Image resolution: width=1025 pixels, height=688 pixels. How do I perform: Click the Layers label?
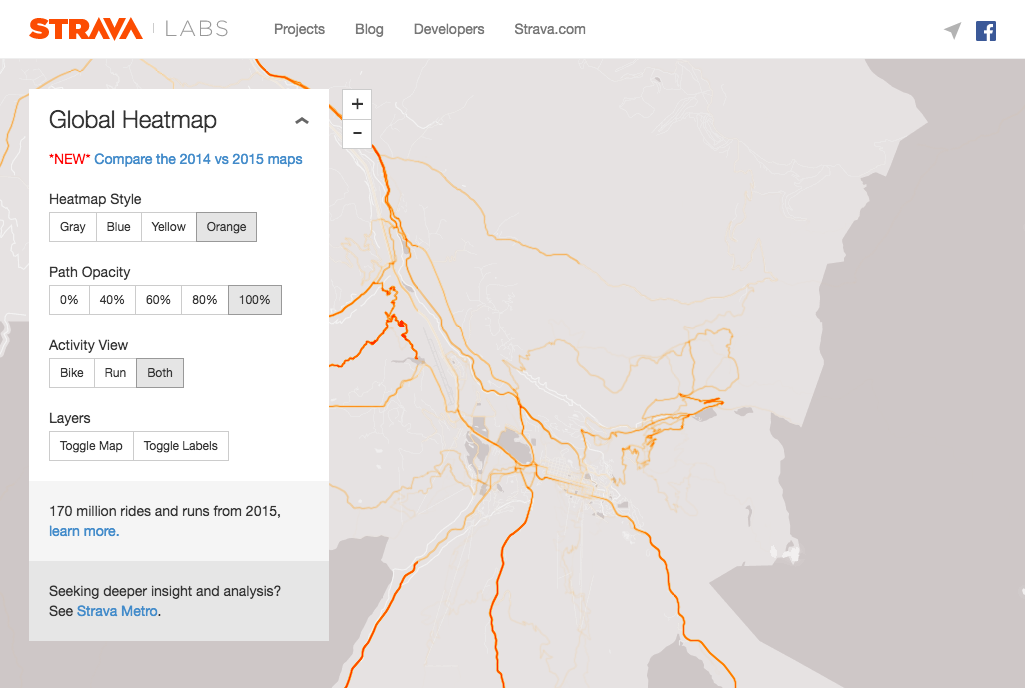pos(69,418)
